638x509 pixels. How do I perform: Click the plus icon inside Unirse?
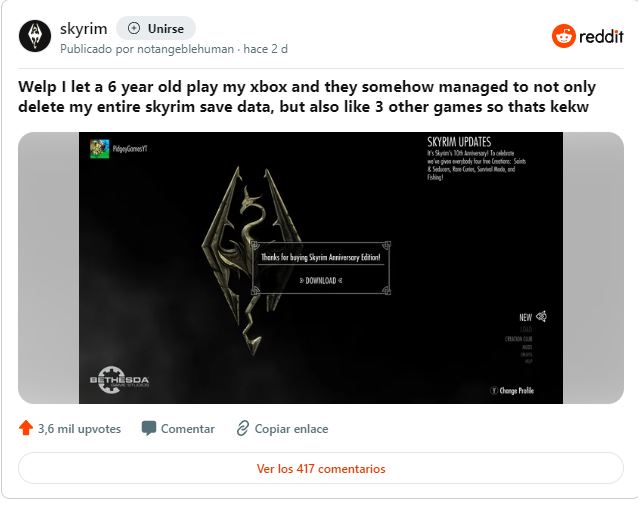pos(134,28)
